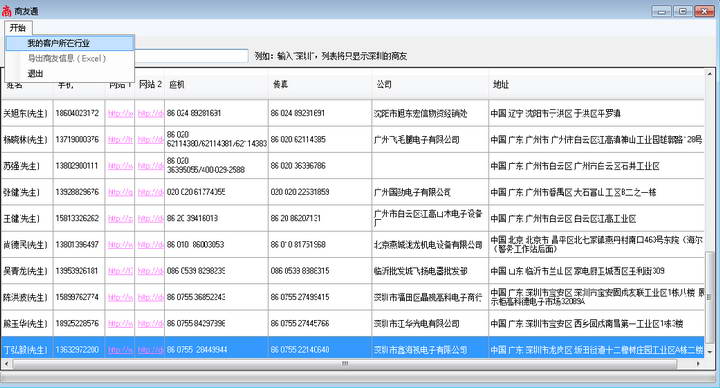The image size is (720, 388).
Task: Click fax cell 86 020 62114385
Action: coord(320,140)
